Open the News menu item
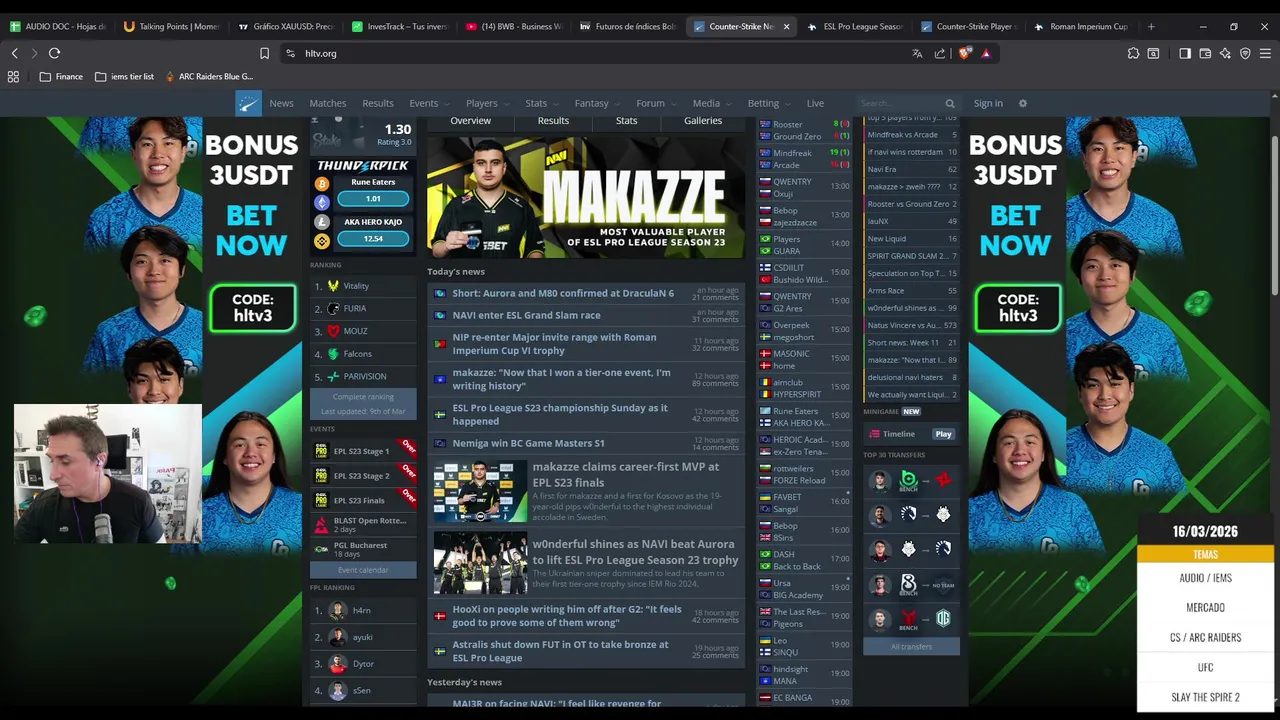 pos(281,103)
